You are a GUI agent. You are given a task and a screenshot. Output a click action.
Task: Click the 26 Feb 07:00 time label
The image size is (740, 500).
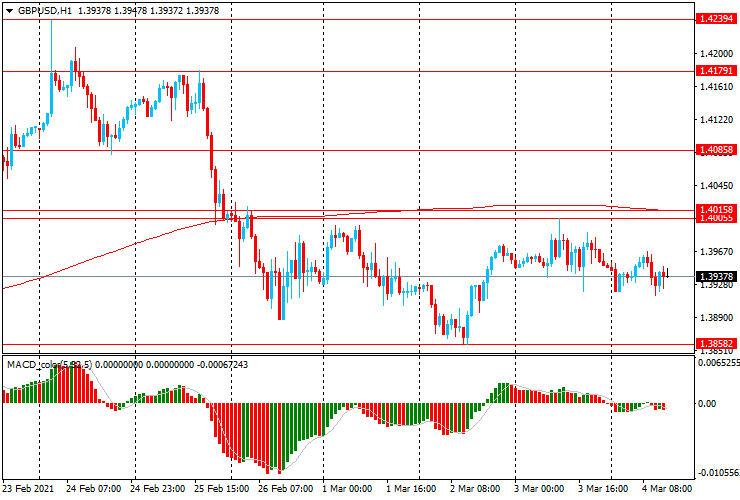pos(286,488)
